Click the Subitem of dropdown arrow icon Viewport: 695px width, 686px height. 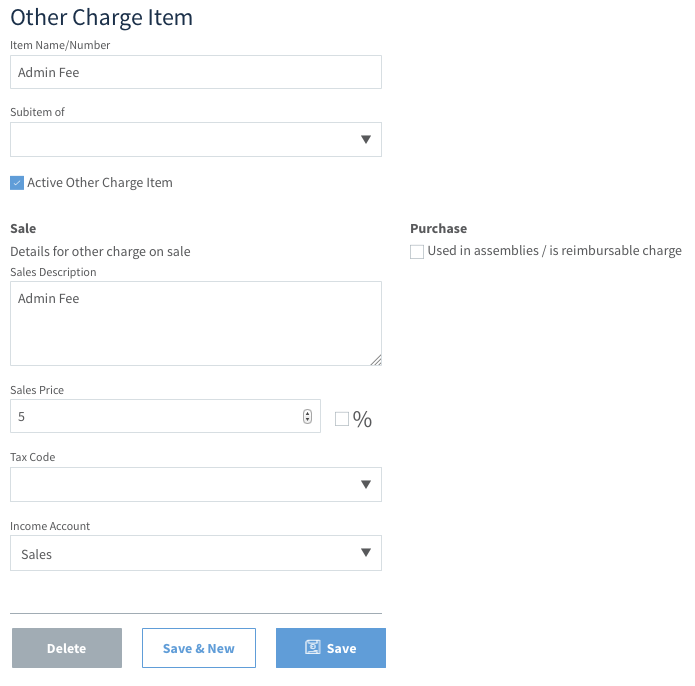(366, 140)
